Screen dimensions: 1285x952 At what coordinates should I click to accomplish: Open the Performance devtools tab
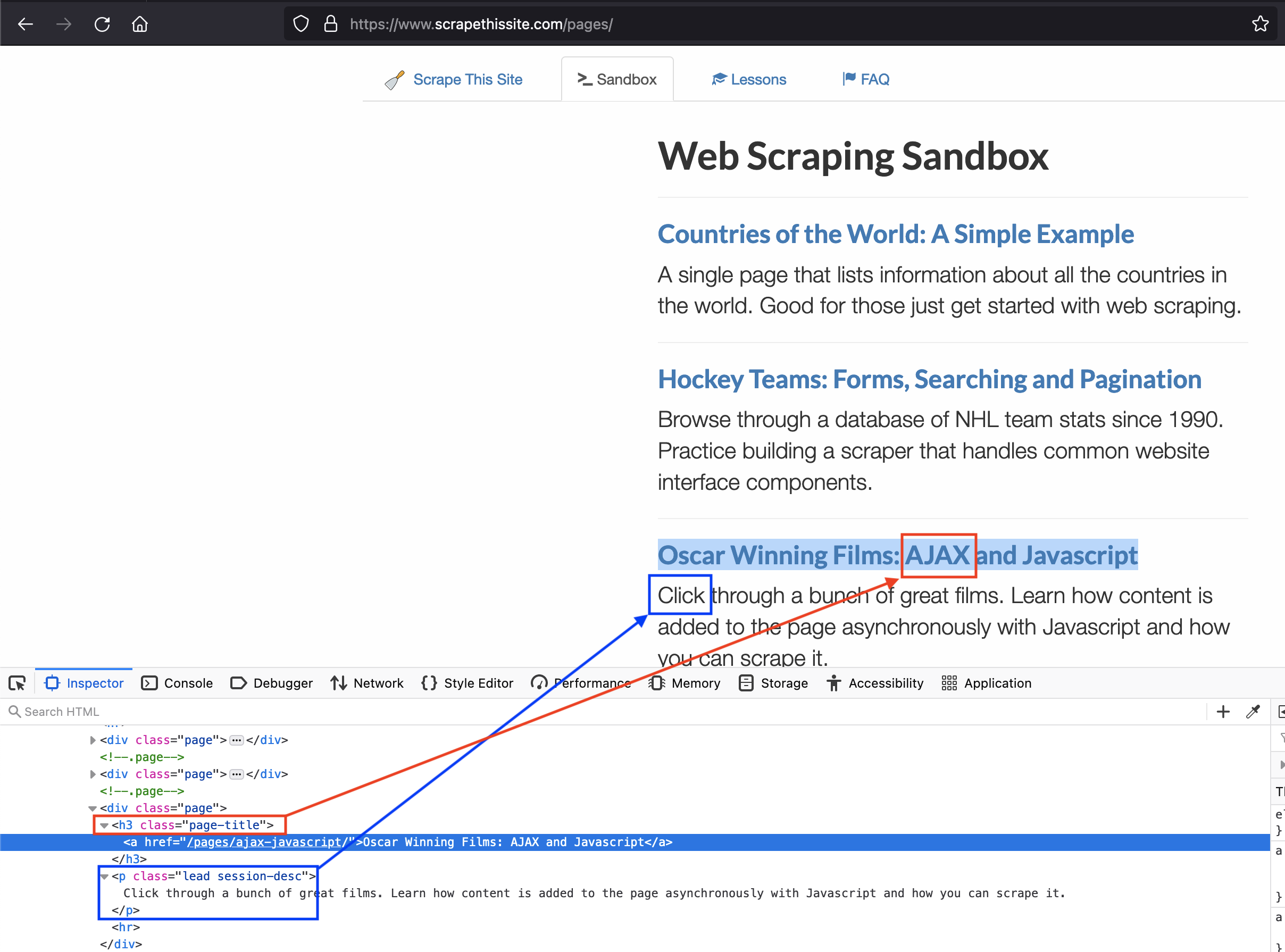click(581, 683)
